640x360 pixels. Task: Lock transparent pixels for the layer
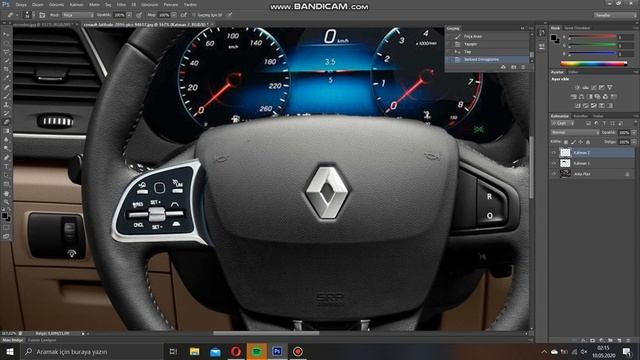tap(566, 142)
